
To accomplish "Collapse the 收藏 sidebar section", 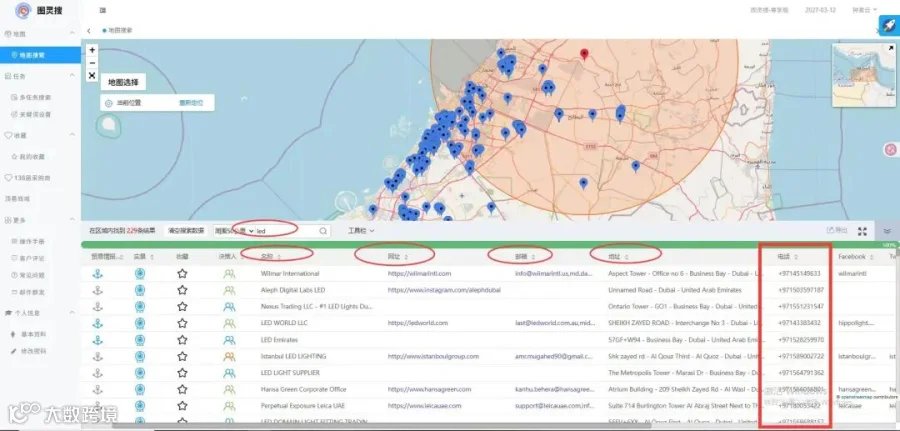I will click(72, 135).
